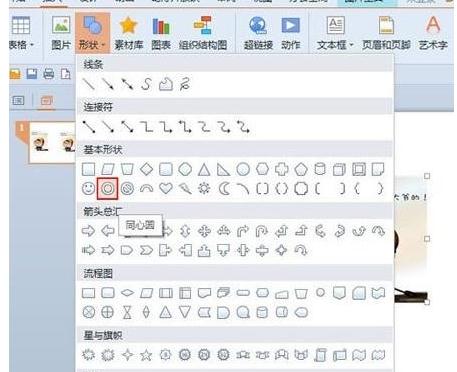
Task: Click the 艺术字 WordArt button
Action: [433, 33]
